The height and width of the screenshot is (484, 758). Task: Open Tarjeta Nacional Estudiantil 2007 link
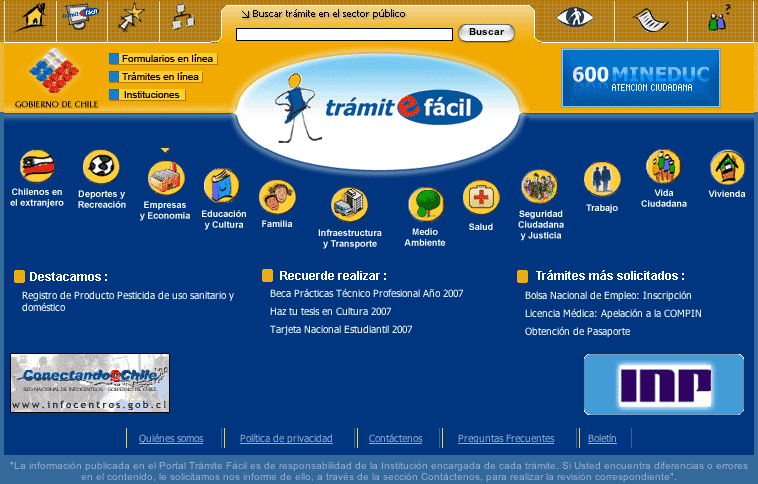coord(341,329)
